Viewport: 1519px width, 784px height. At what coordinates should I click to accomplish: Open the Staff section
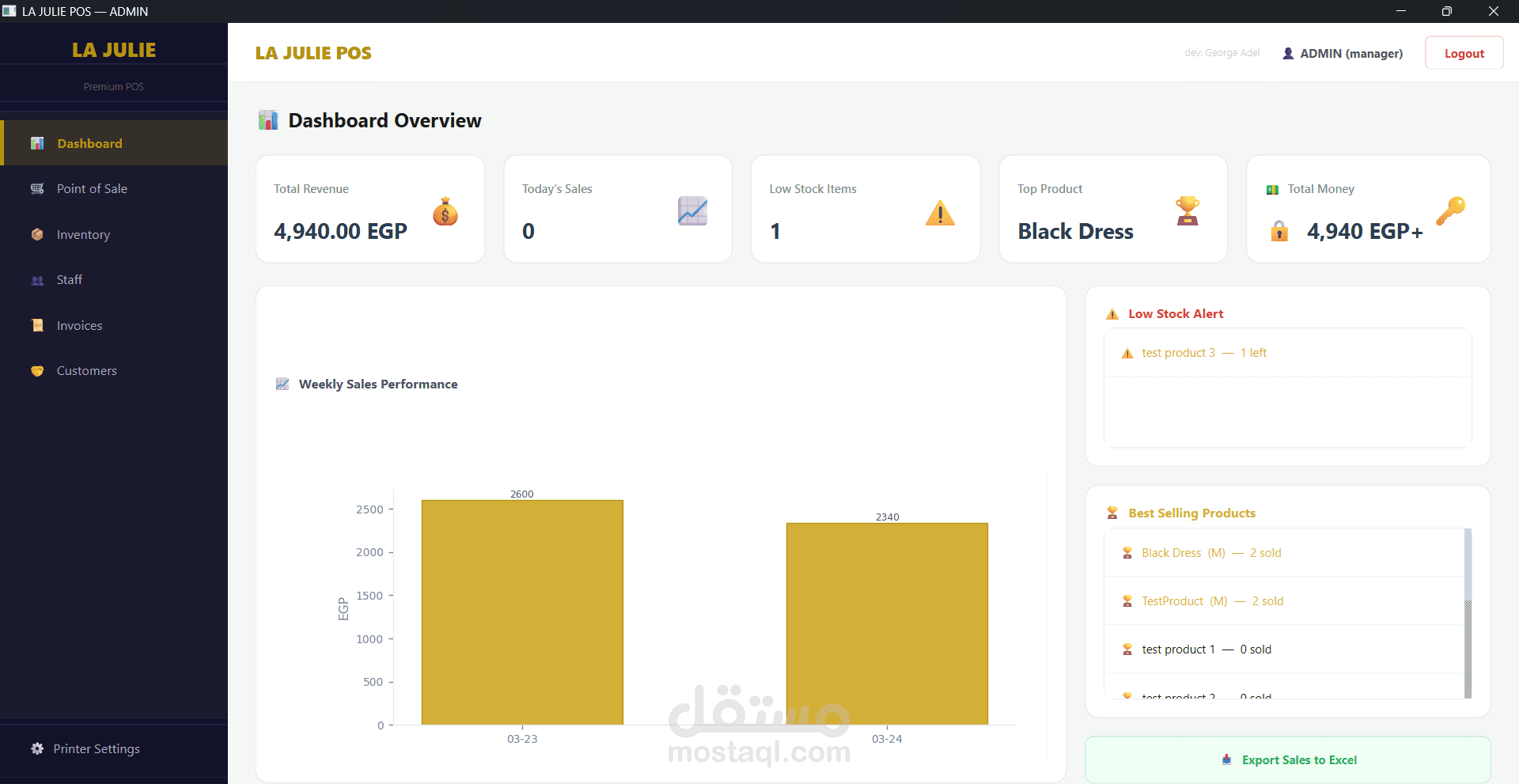pos(114,280)
